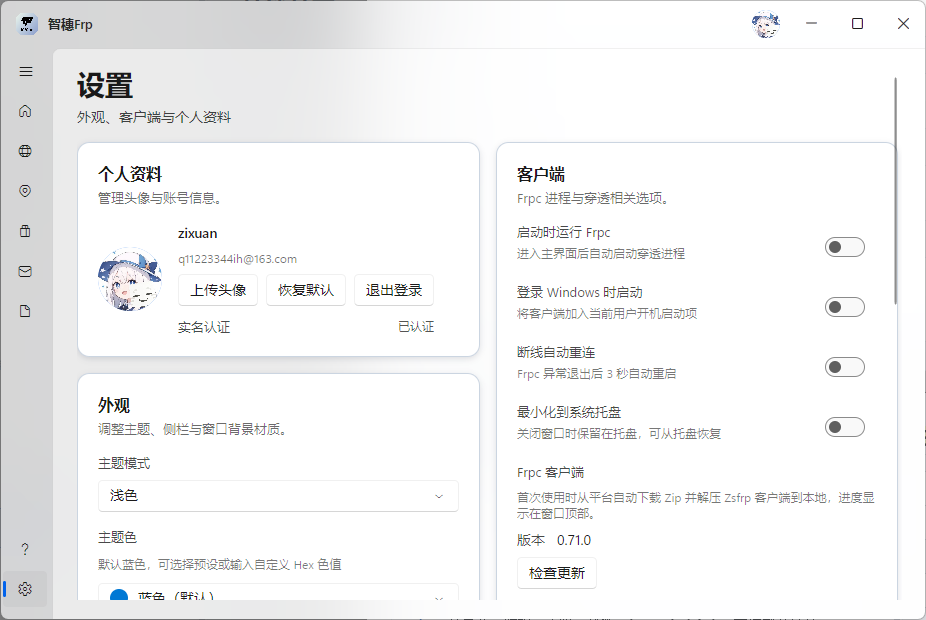Open the location pin icon page
Screen dimensions: 926x620
coord(25,191)
